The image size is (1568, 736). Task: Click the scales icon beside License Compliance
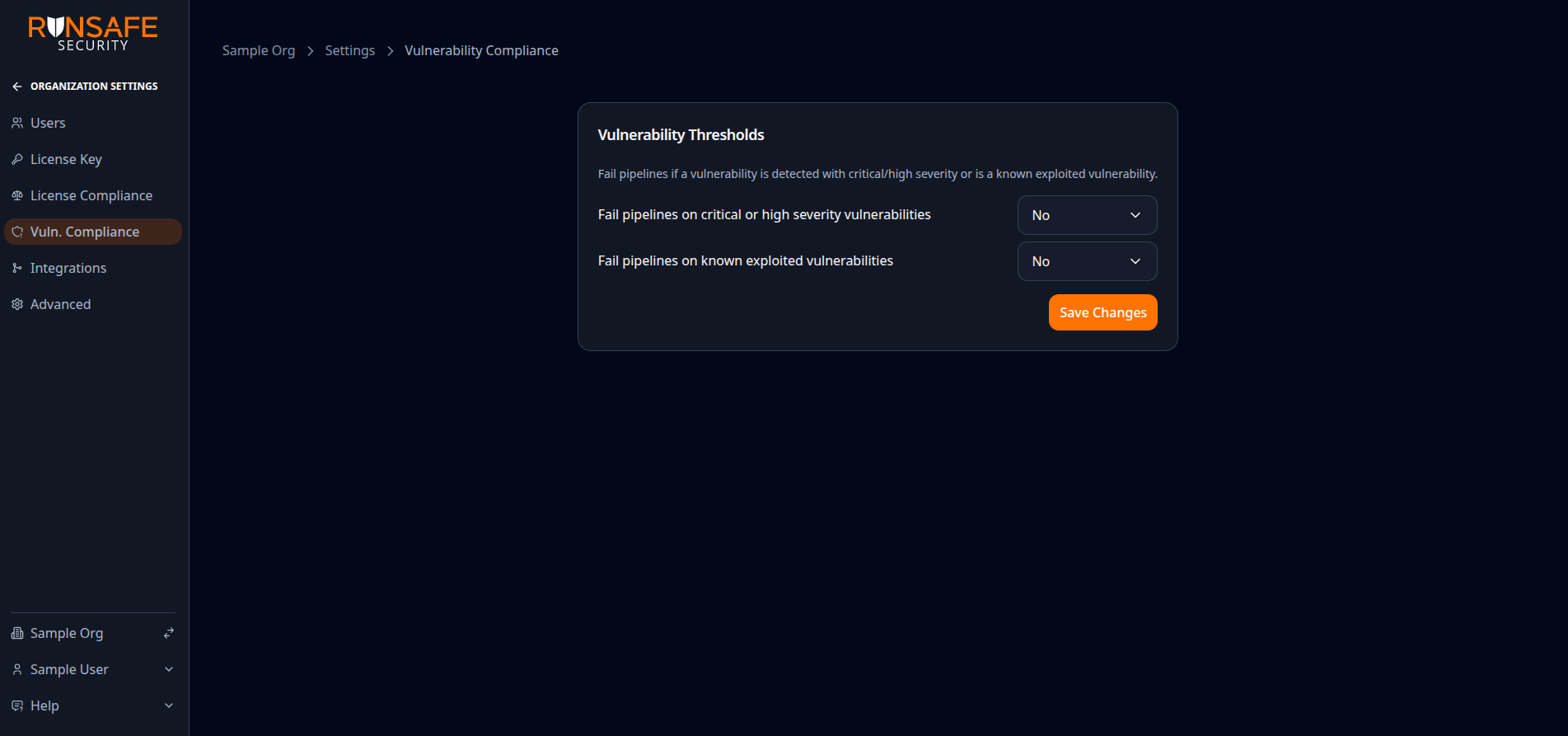tap(17, 195)
